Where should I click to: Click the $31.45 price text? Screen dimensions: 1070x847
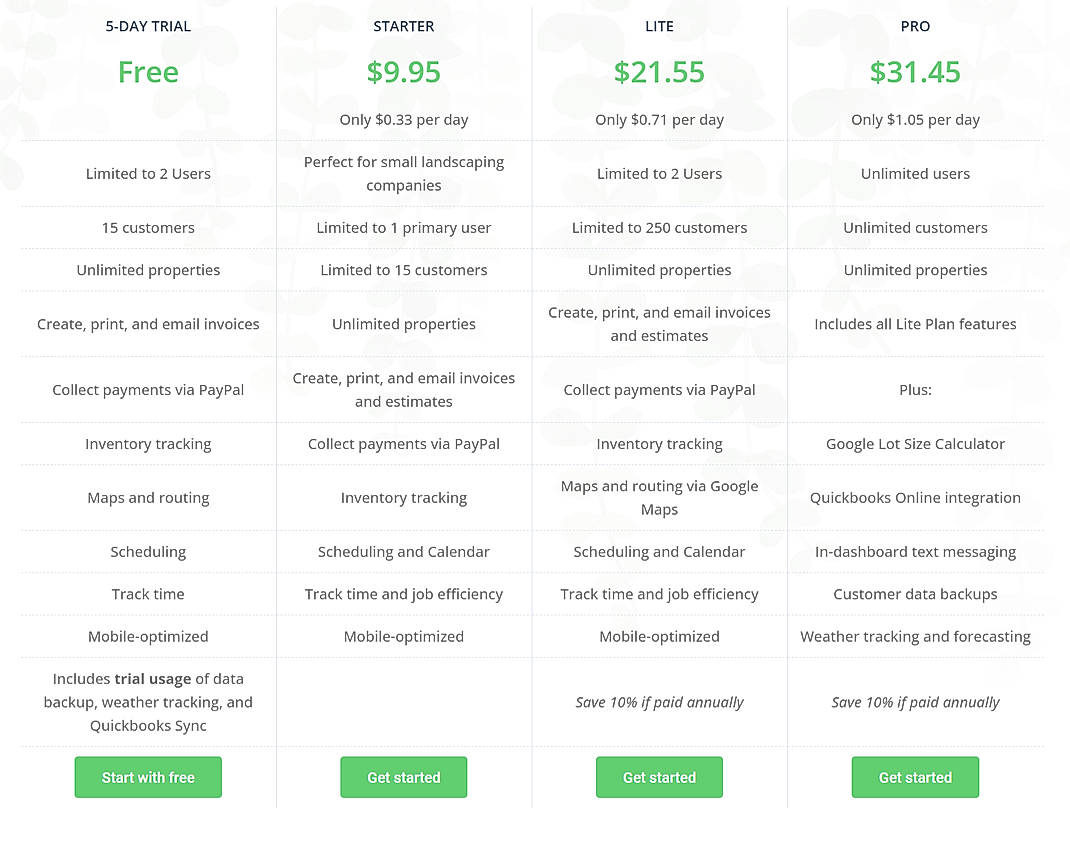(x=915, y=71)
